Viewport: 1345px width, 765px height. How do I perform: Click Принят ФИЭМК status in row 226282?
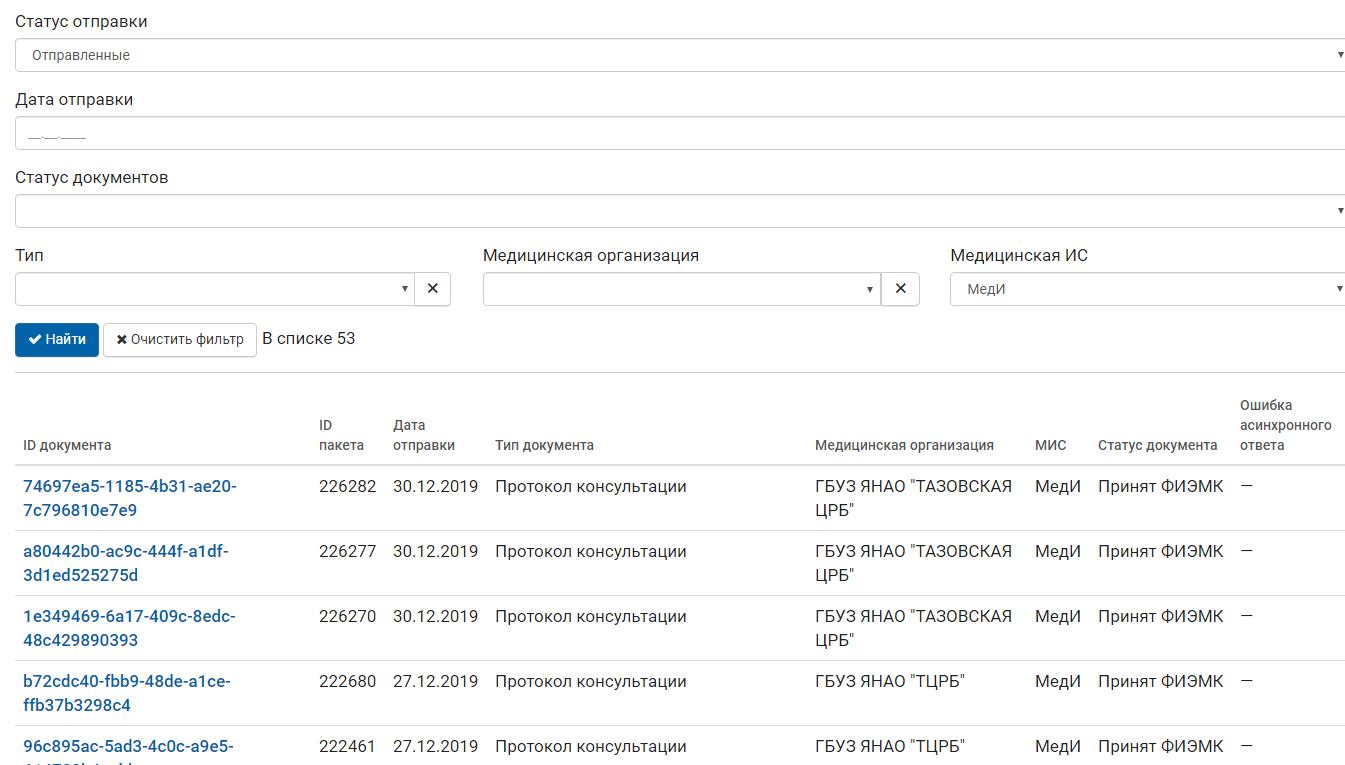(1160, 487)
